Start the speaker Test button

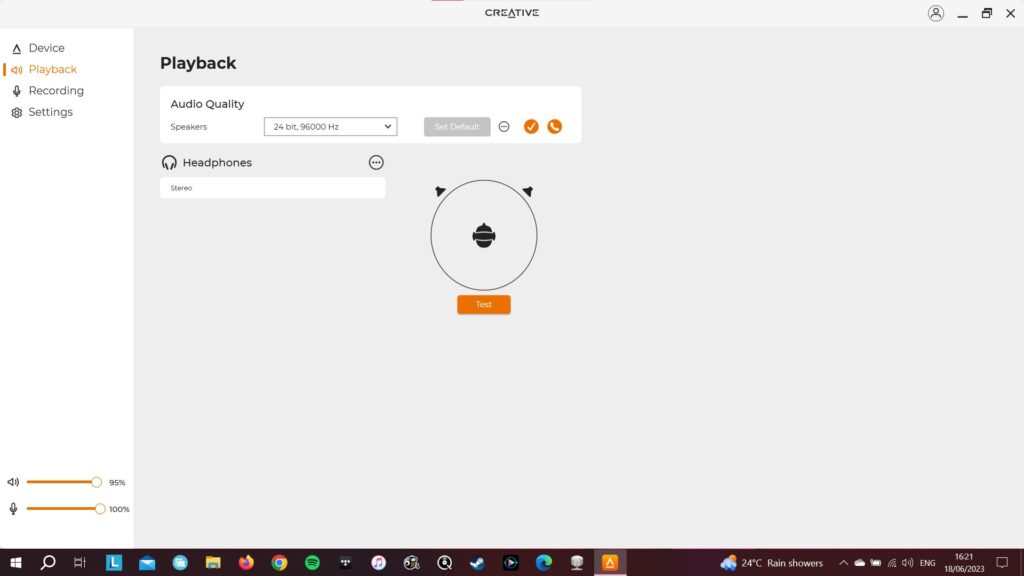(x=484, y=304)
